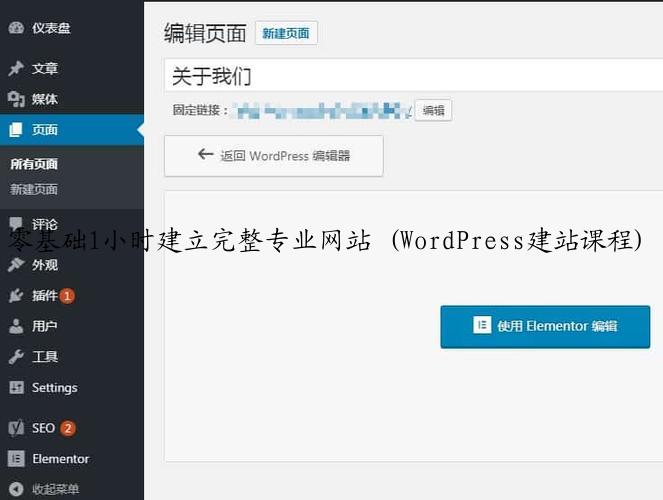Click the Elementor sidebar icon
The image size is (663, 500).
click(16, 459)
